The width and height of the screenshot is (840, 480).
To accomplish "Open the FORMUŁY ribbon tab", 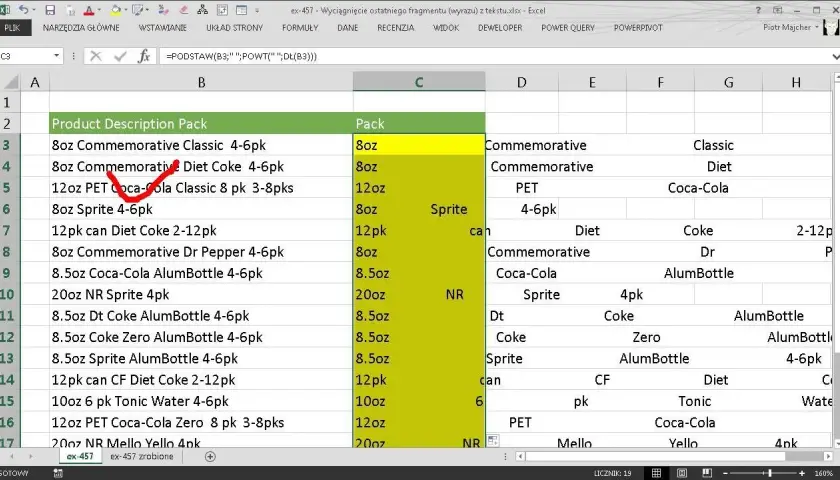I will point(300,28).
